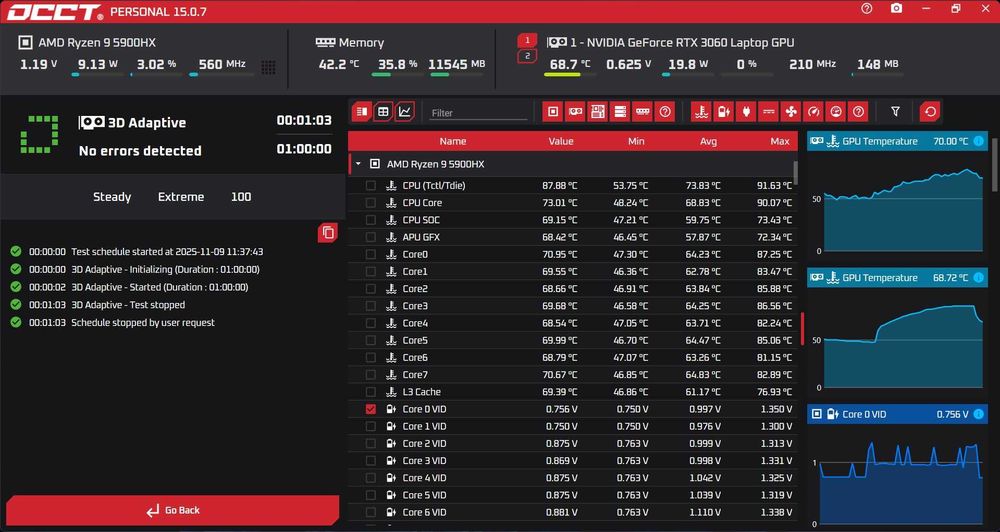Viewport: 1000px width, 532px height.
Task: Click the 01:00:00 test duration timer
Action: click(304, 149)
